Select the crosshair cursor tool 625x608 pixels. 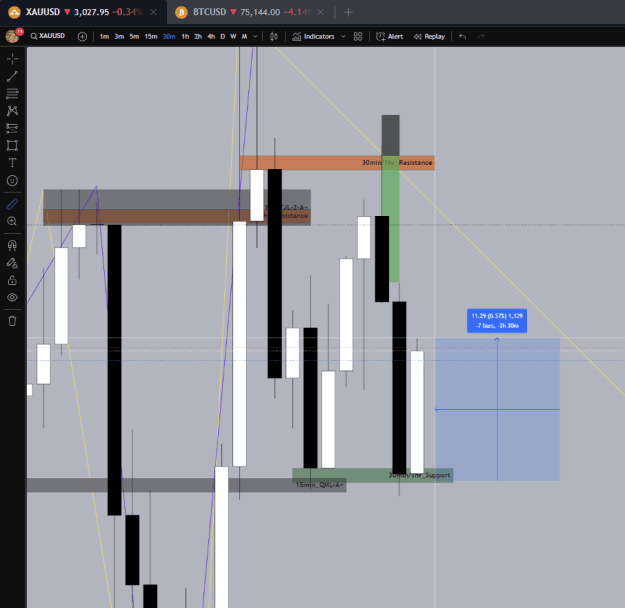pos(12,59)
